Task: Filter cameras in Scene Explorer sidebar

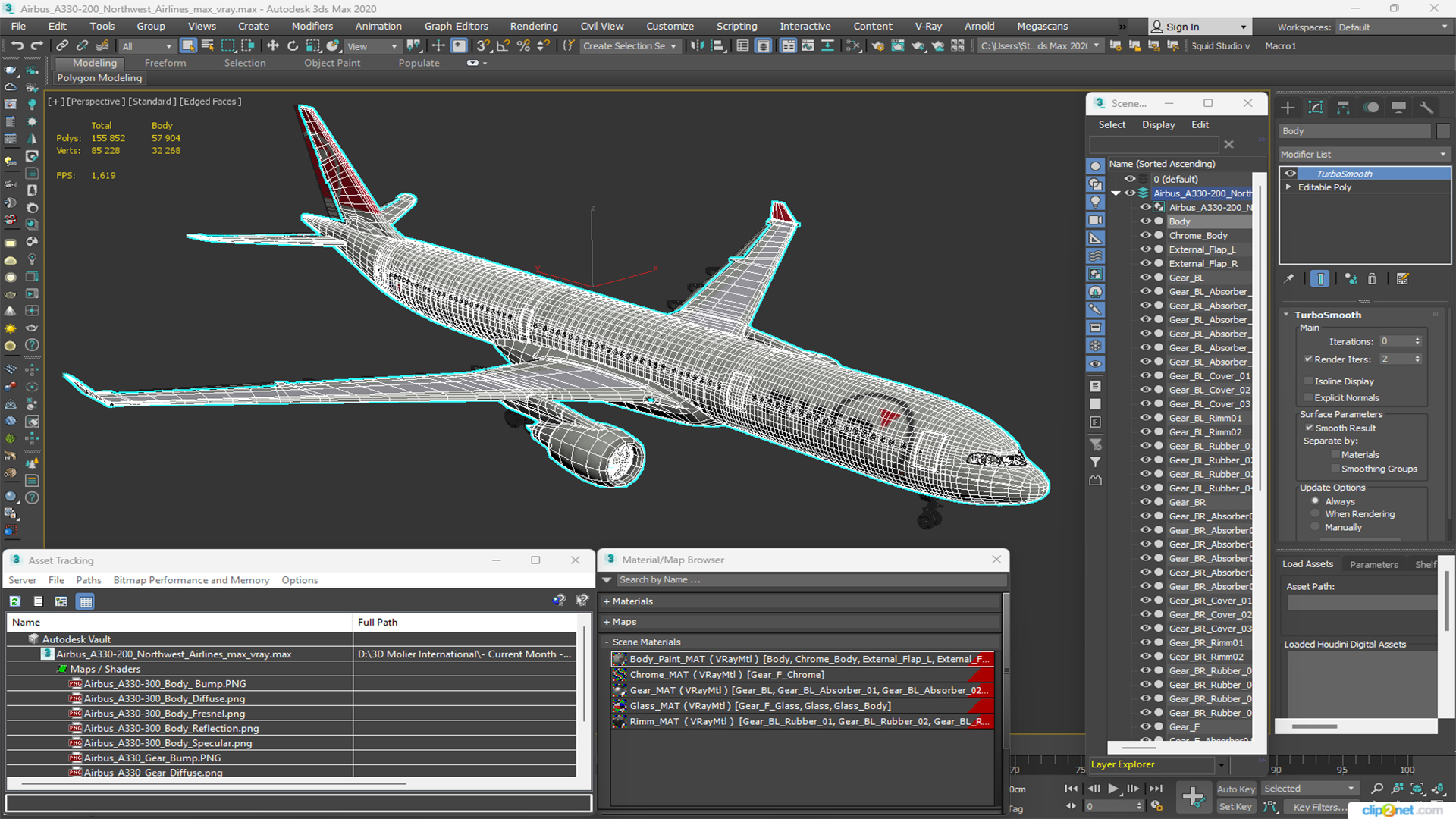Action: point(1095,220)
